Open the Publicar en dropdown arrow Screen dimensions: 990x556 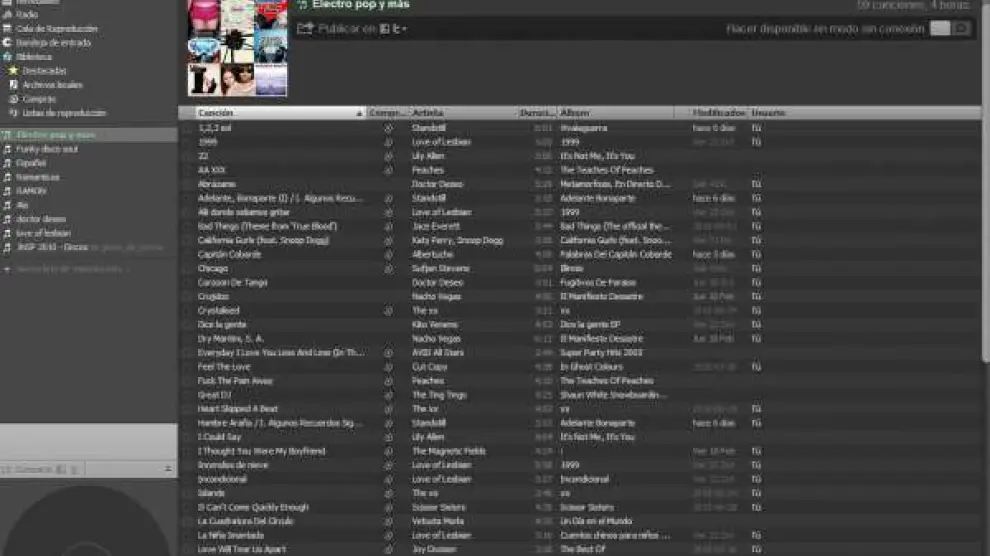click(404, 30)
